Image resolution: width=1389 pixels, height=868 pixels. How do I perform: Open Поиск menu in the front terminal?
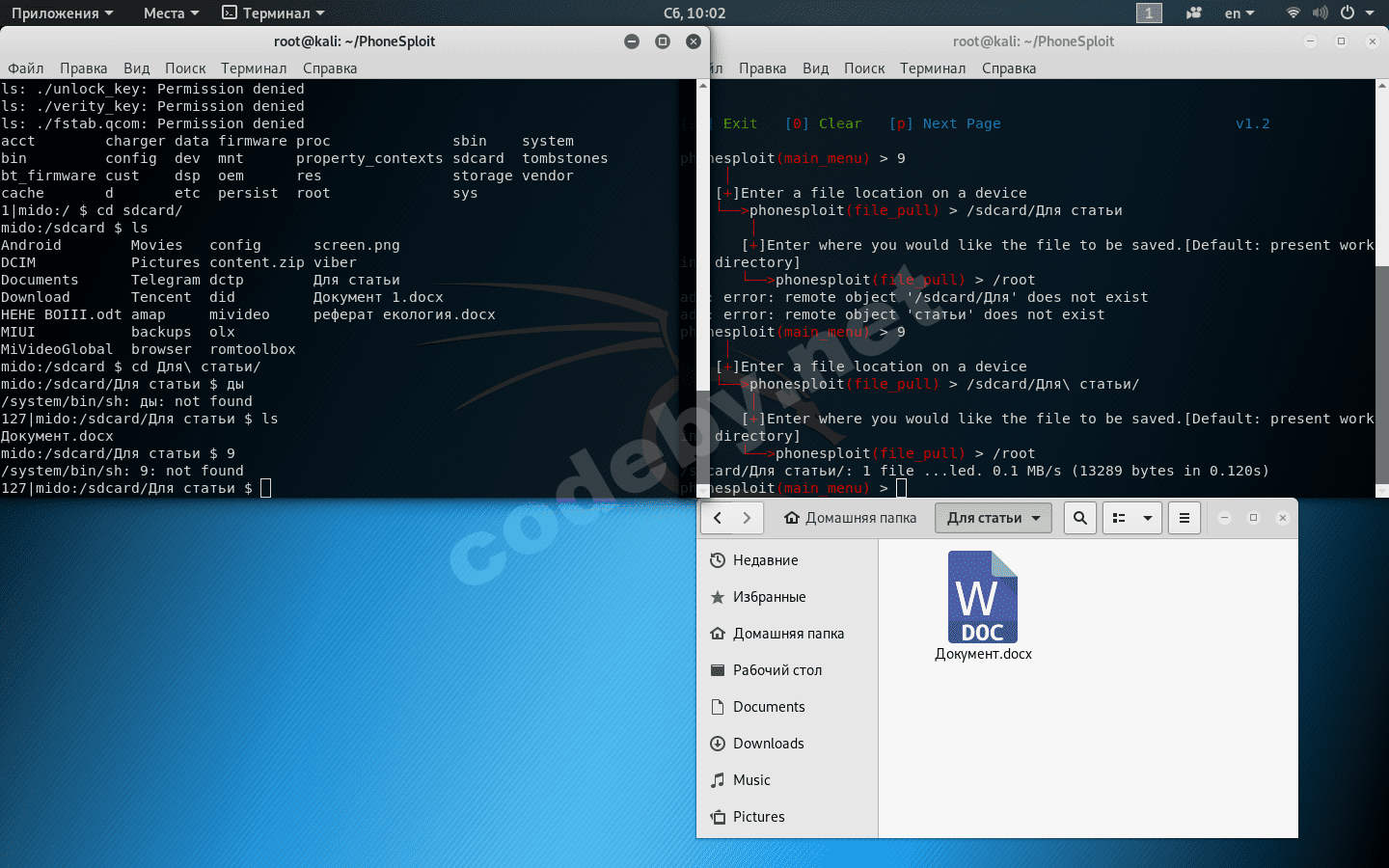pos(185,68)
